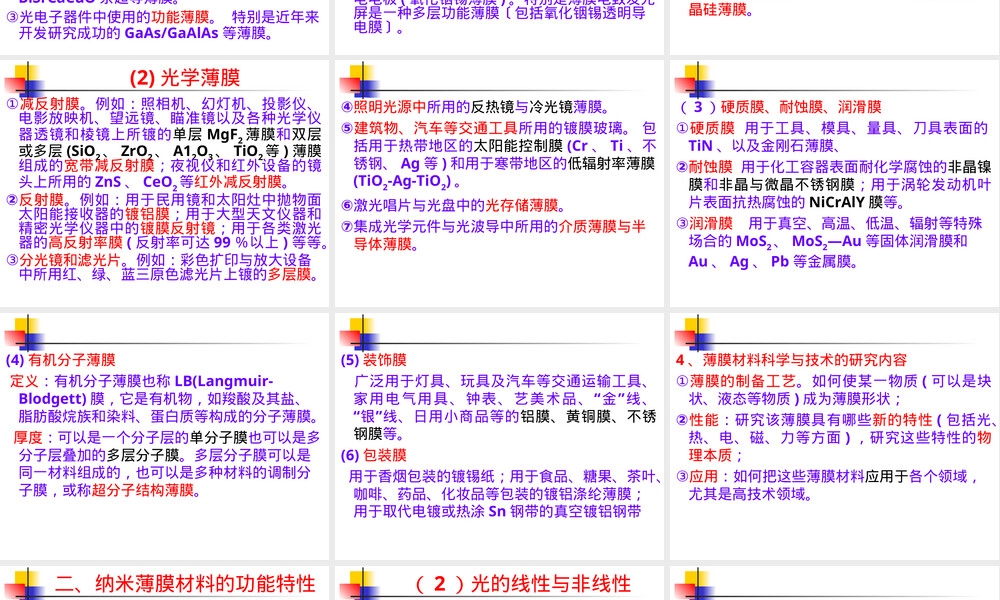
Task: Click the red phrase 镀铝膜
Action: (147, 214)
